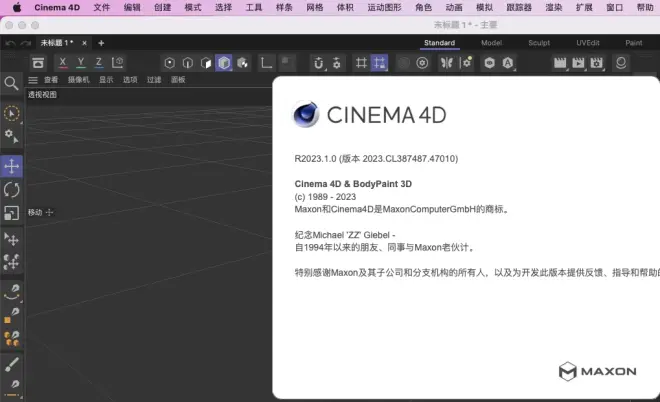The image size is (660, 402).
Task: Click the new tab plus button
Action: (101, 43)
